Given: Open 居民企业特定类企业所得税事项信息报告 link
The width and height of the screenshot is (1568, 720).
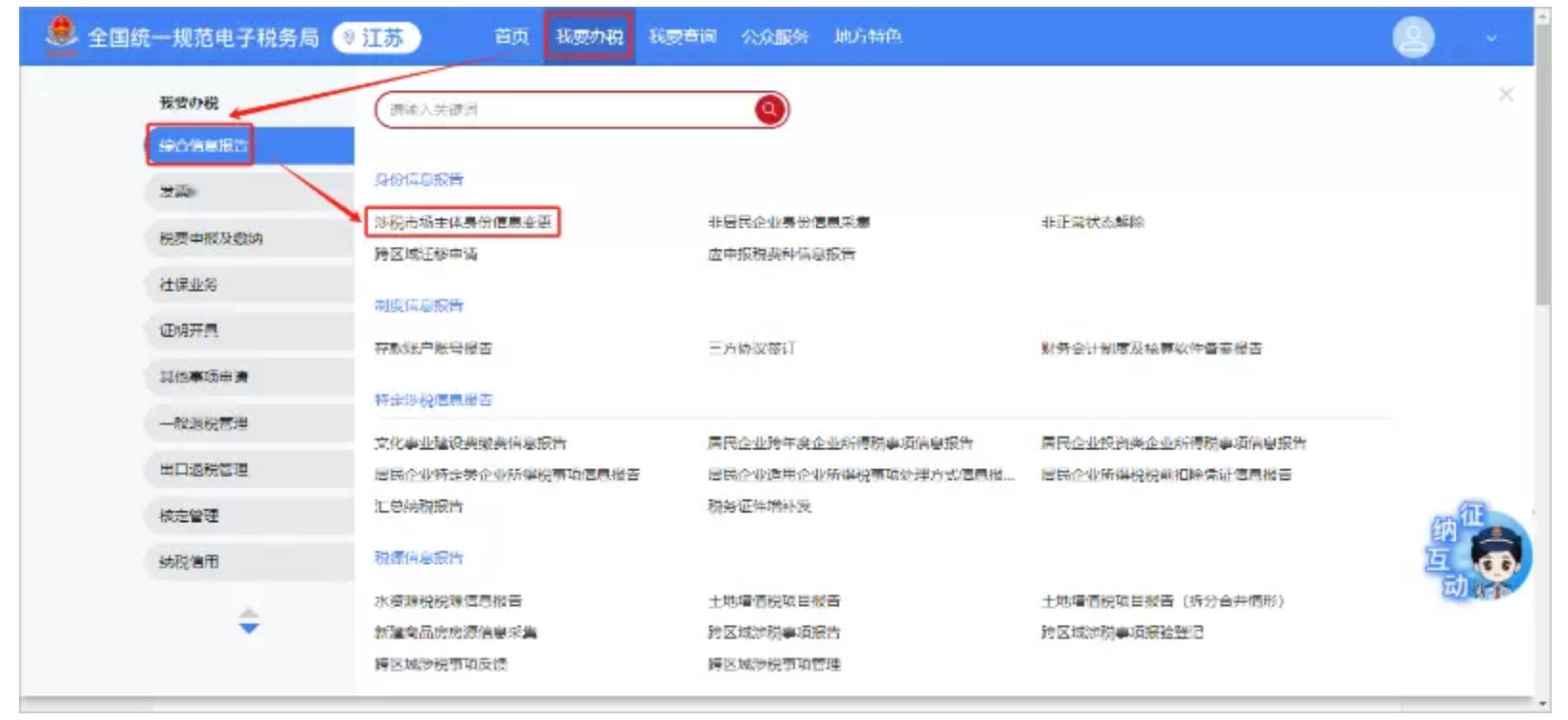Looking at the screenshot, I should click(507, 475).
